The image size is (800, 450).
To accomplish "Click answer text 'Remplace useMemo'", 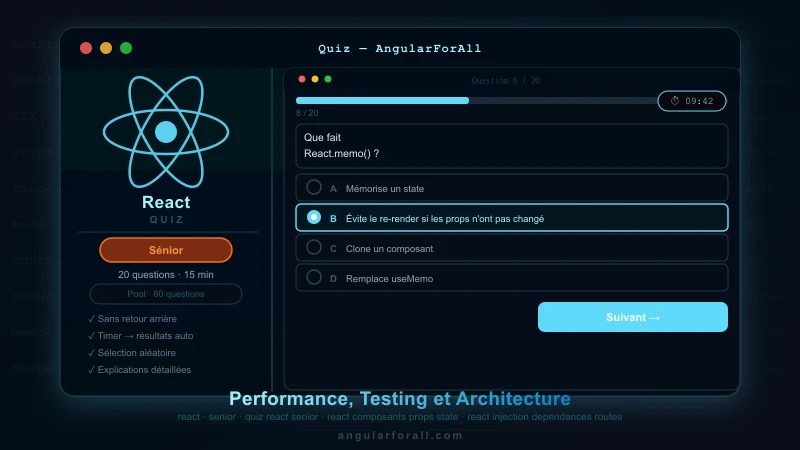I will point(389,279).
